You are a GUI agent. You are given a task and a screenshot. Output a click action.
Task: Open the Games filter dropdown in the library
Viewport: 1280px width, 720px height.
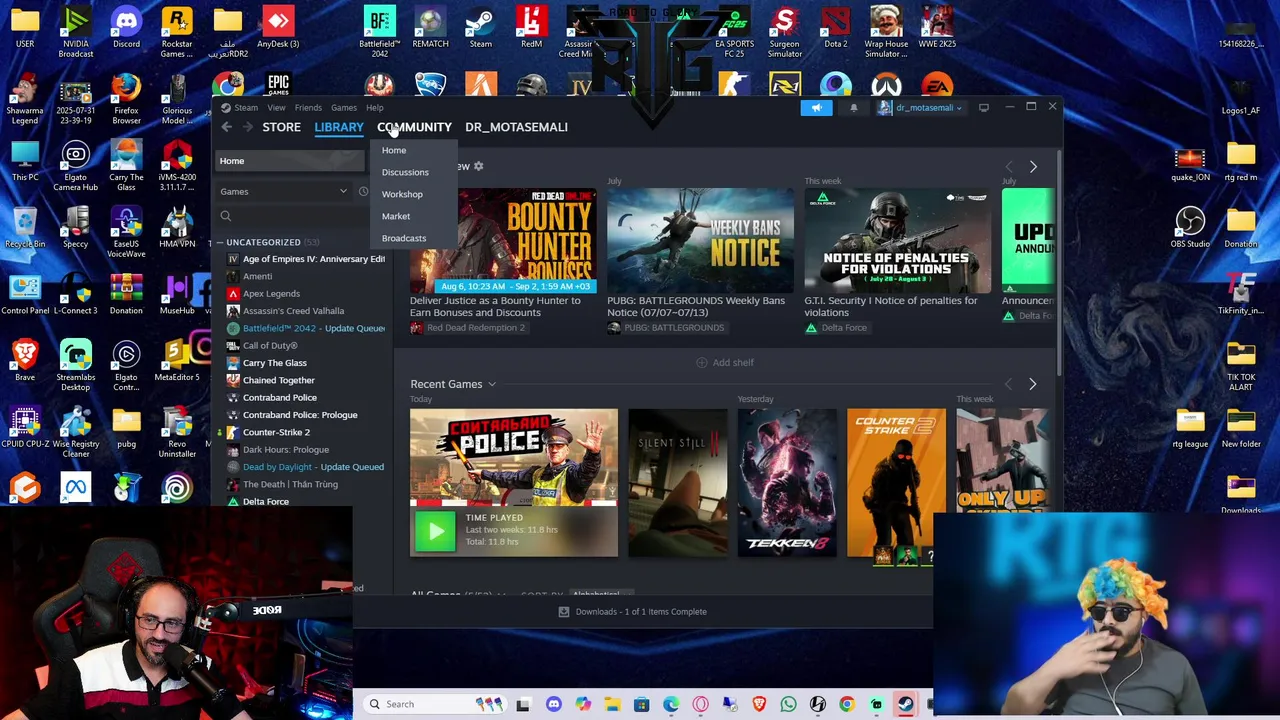284,191
